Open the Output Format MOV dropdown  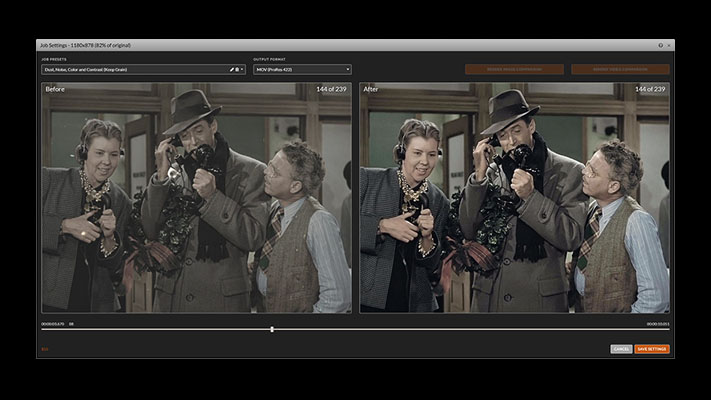[x=302, y=69]
